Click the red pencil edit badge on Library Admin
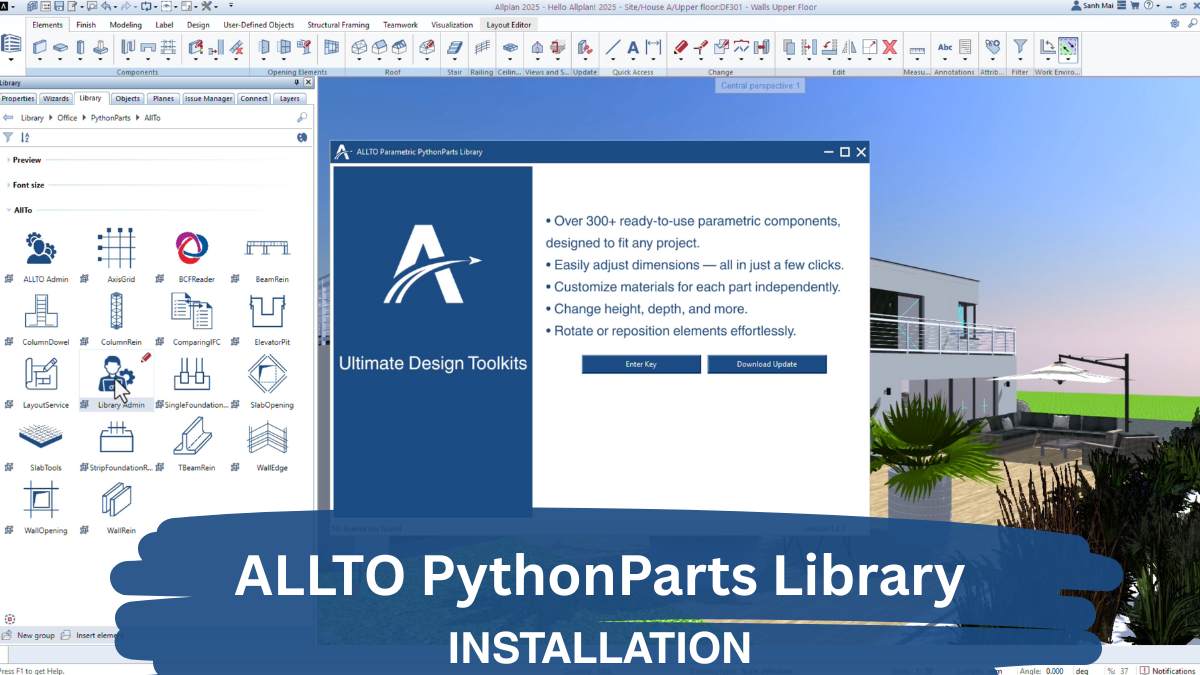 point(146,356)
